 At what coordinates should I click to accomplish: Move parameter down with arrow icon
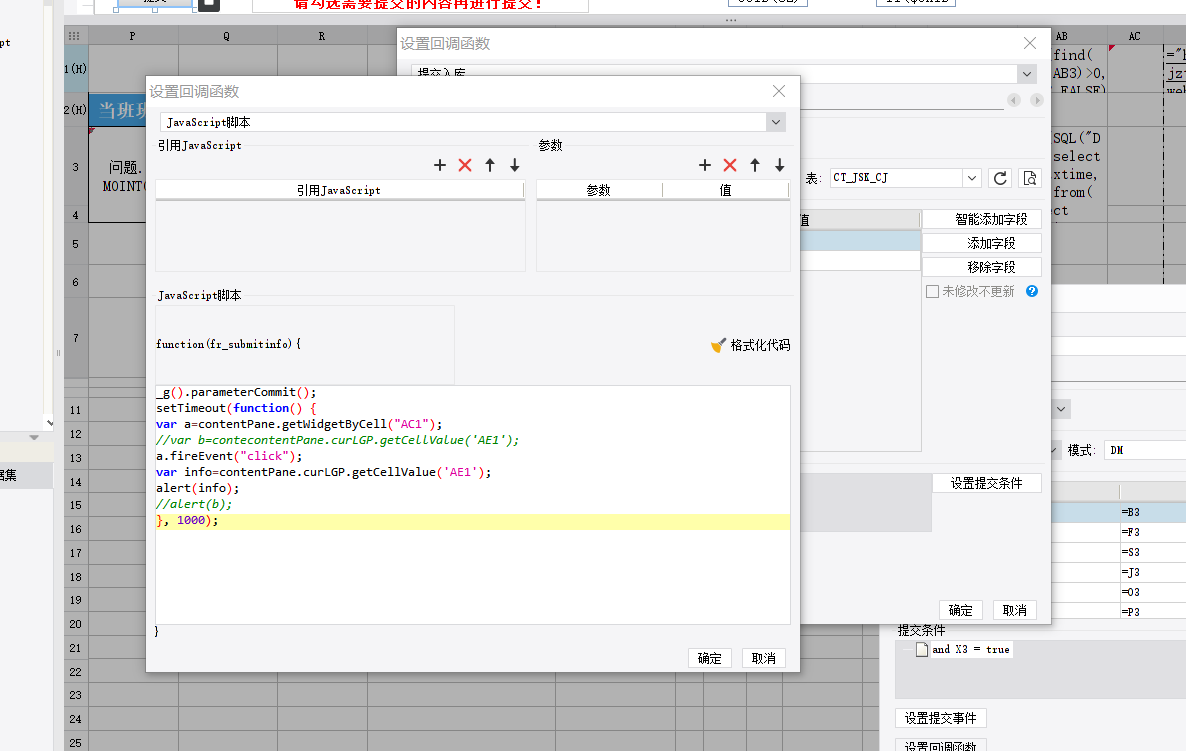(779, 165)
